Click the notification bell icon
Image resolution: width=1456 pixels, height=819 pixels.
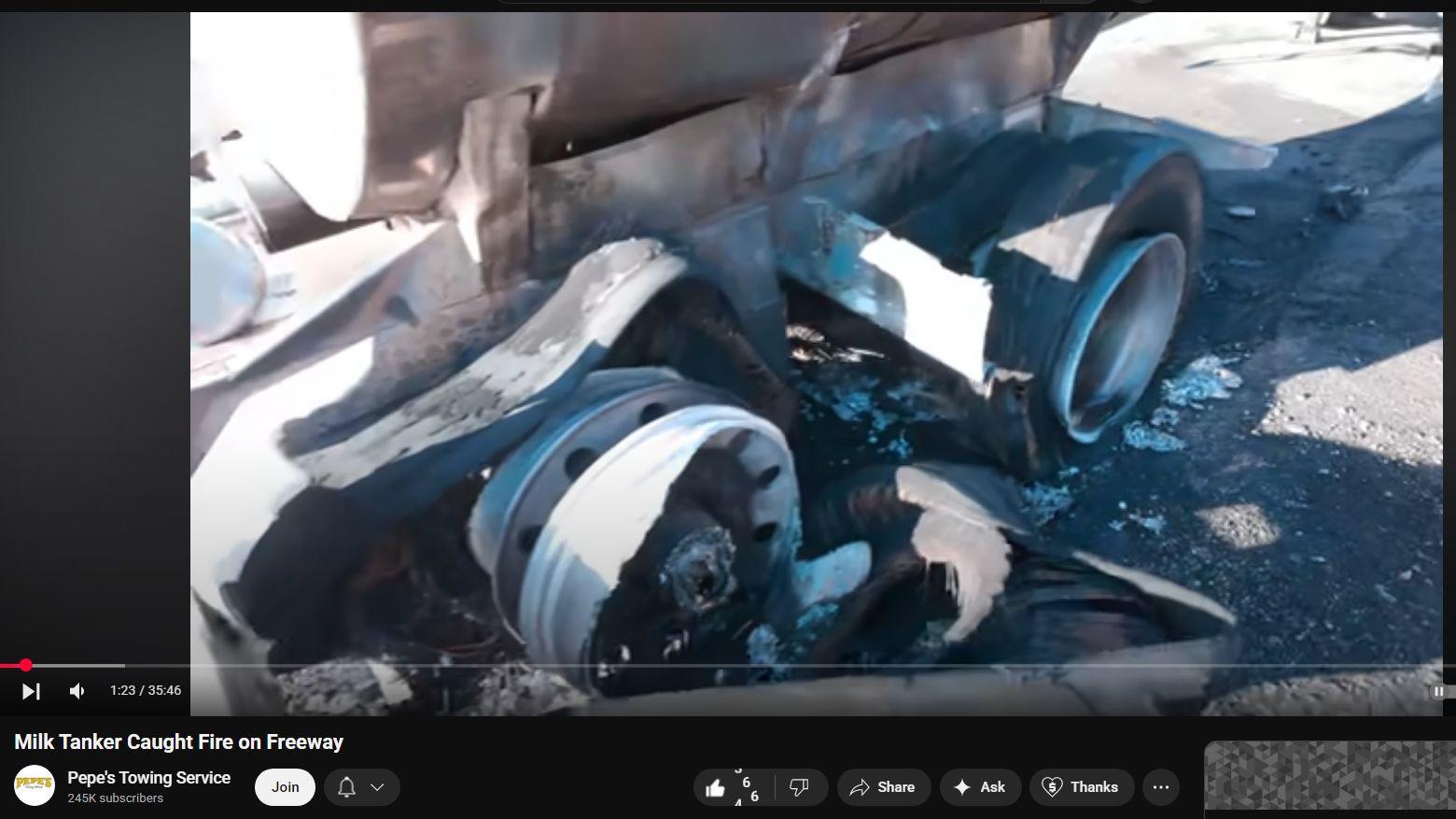pyautogui.click(x=346, y=787)
